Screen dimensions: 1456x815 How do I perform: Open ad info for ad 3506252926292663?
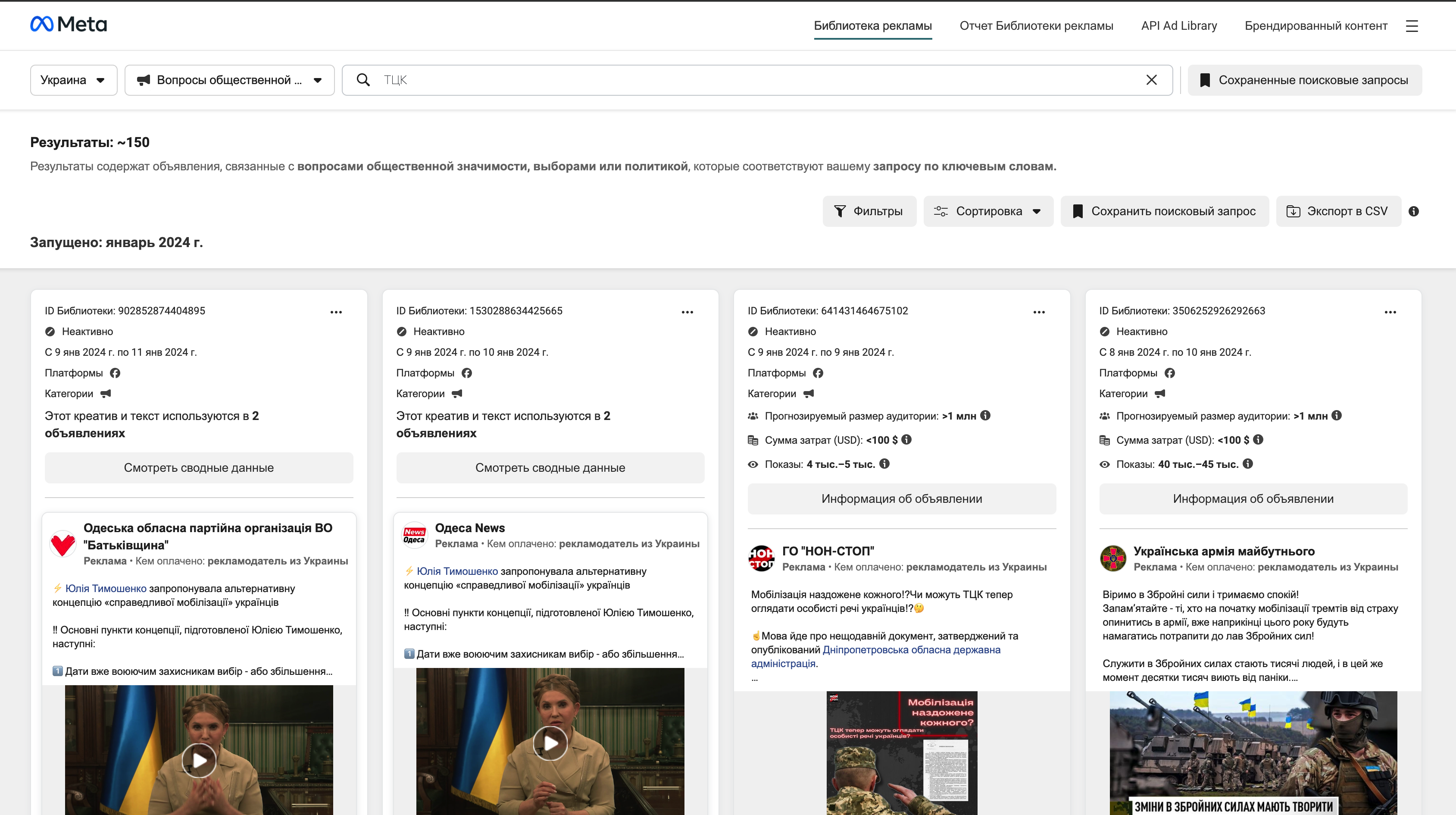(1253, 499)
